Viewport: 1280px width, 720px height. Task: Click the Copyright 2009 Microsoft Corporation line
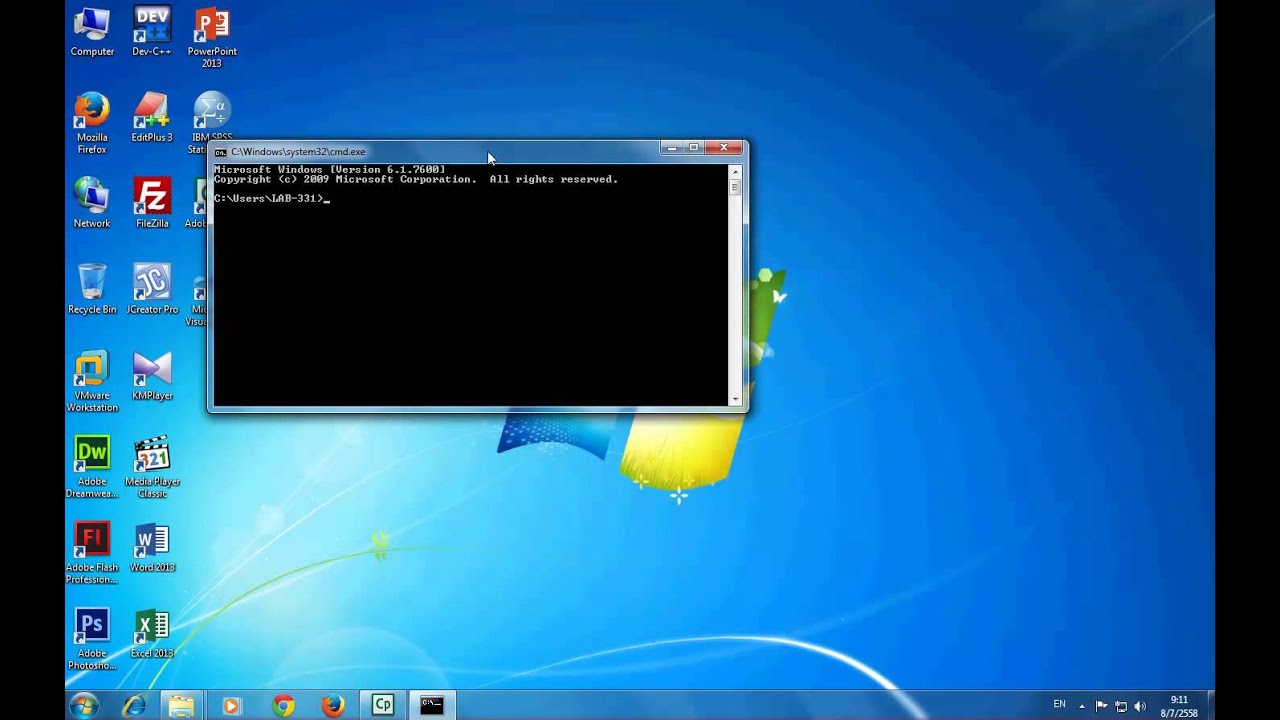pyautogui.click(x=416, y=179)
